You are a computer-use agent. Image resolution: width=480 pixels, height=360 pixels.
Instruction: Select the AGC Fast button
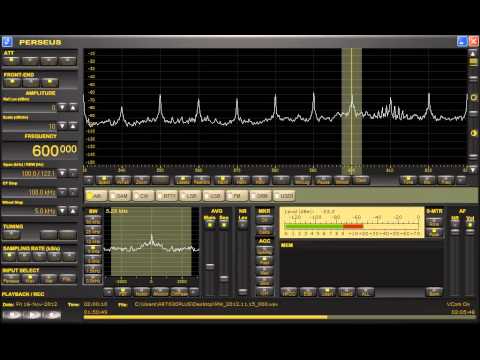[264, 261]
